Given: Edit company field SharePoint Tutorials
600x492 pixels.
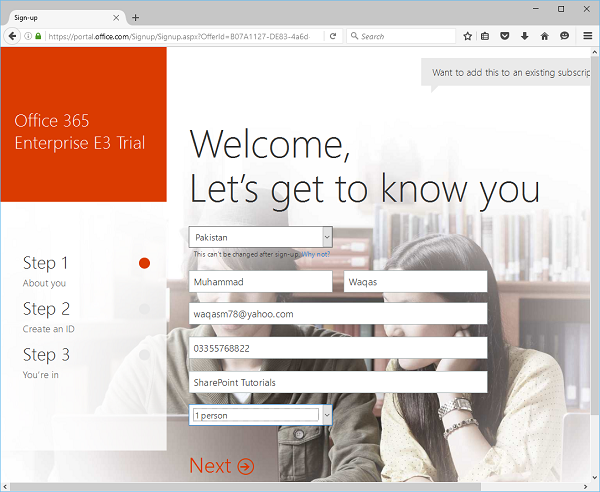Looking at the screenshot, I should [x=338, y=382].
